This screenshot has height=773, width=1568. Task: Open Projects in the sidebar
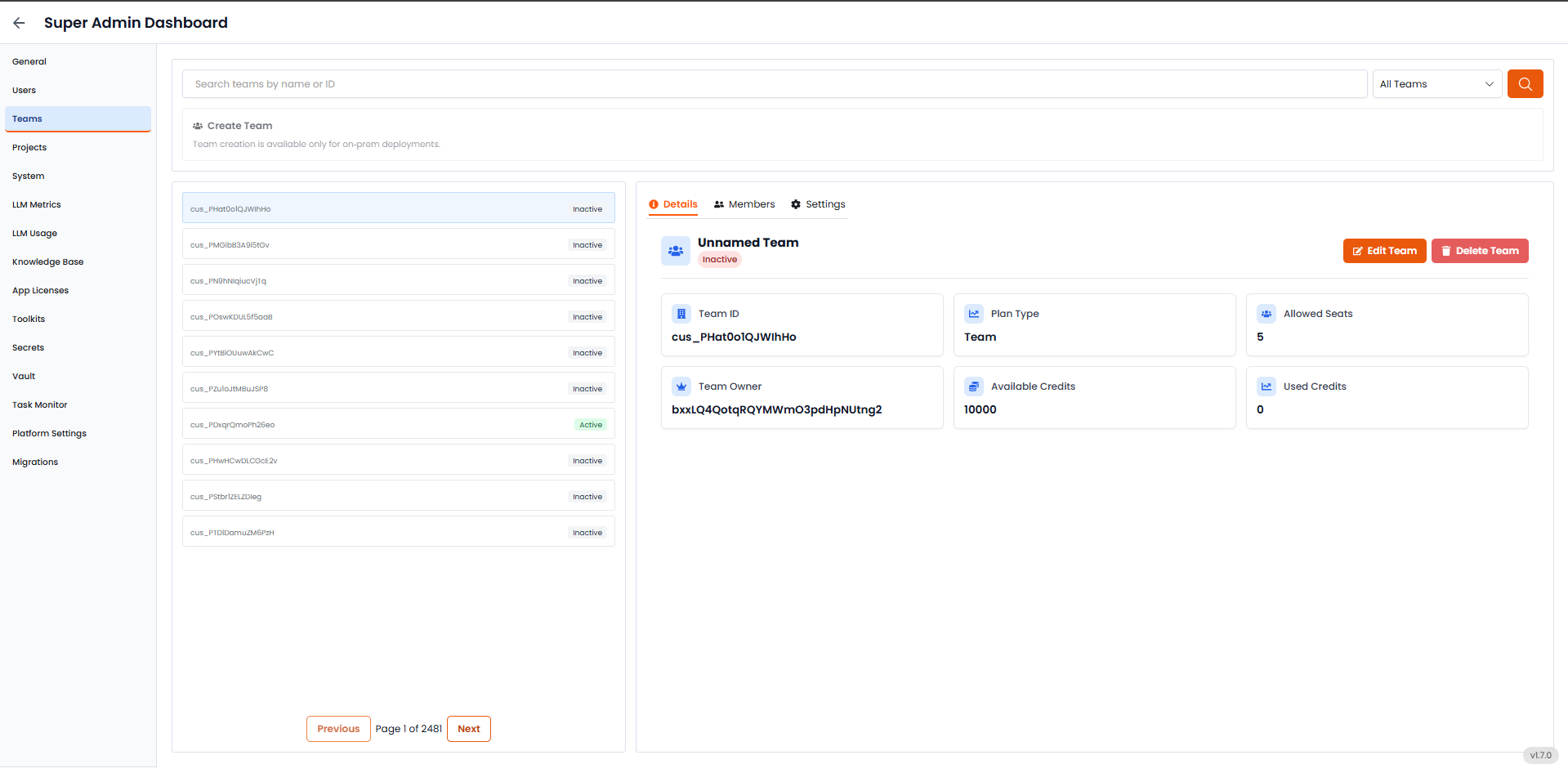tap(78, 147)
